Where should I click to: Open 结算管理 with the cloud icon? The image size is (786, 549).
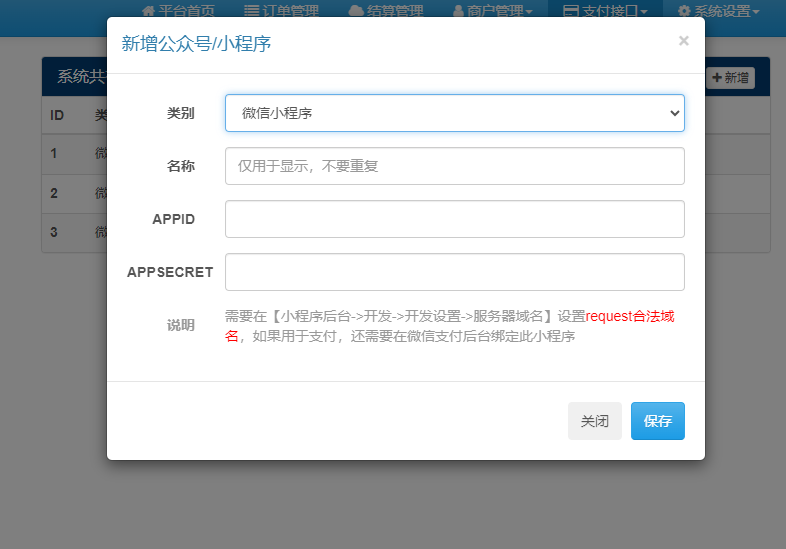[356, 11]
